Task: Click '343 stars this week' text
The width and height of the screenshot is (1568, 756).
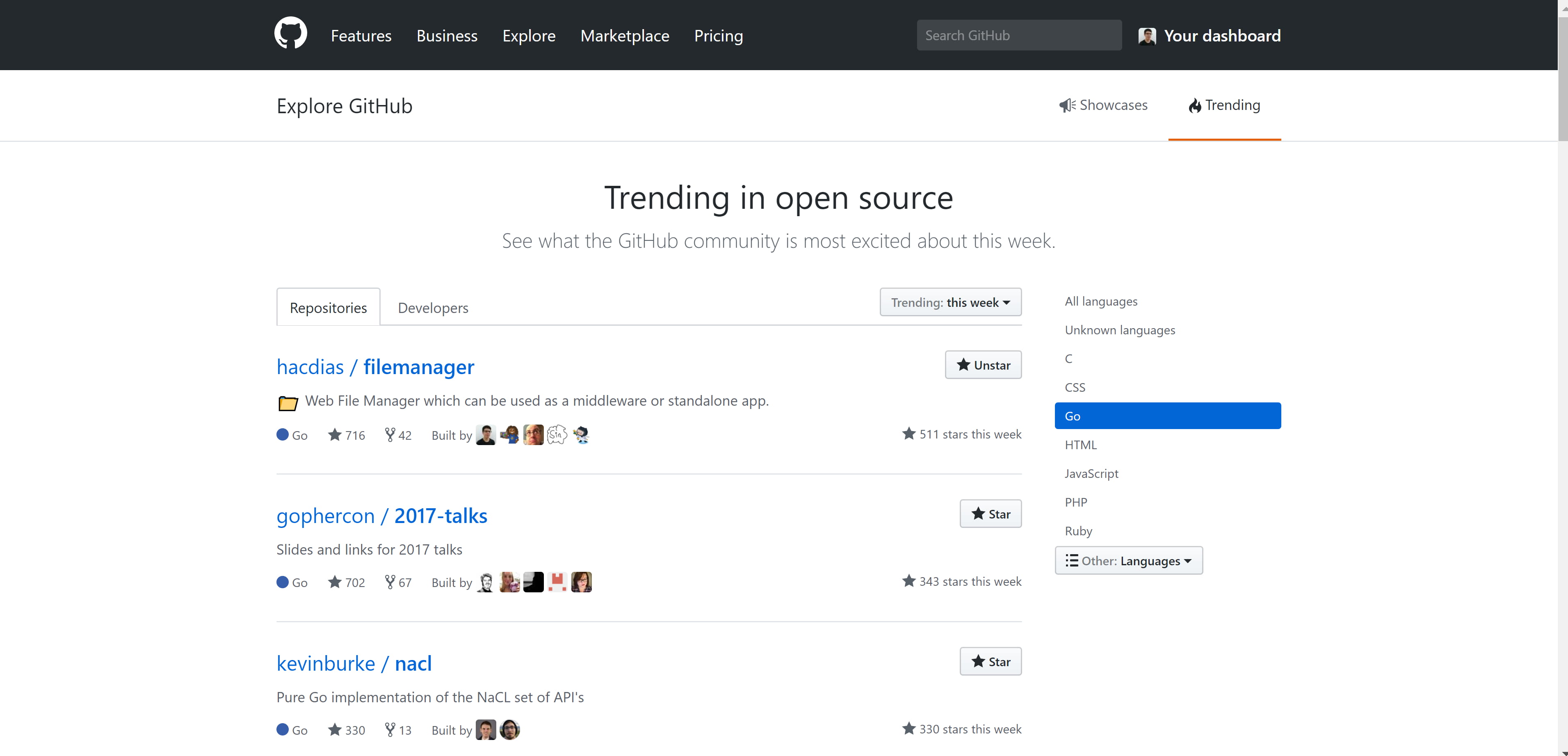Action: coord(970,581)
